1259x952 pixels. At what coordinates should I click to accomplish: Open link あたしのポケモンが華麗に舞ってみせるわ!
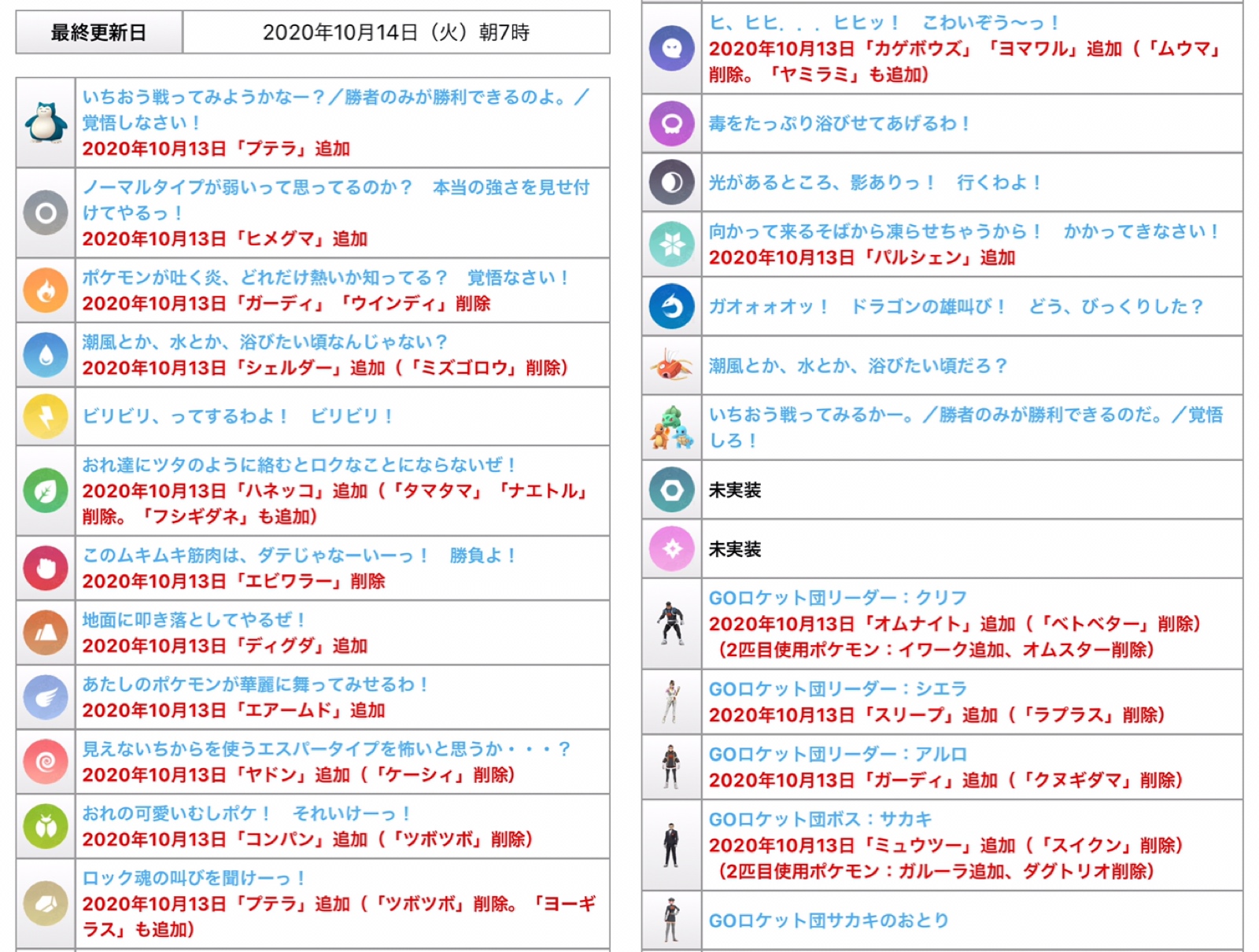click(x=256, y=684)
